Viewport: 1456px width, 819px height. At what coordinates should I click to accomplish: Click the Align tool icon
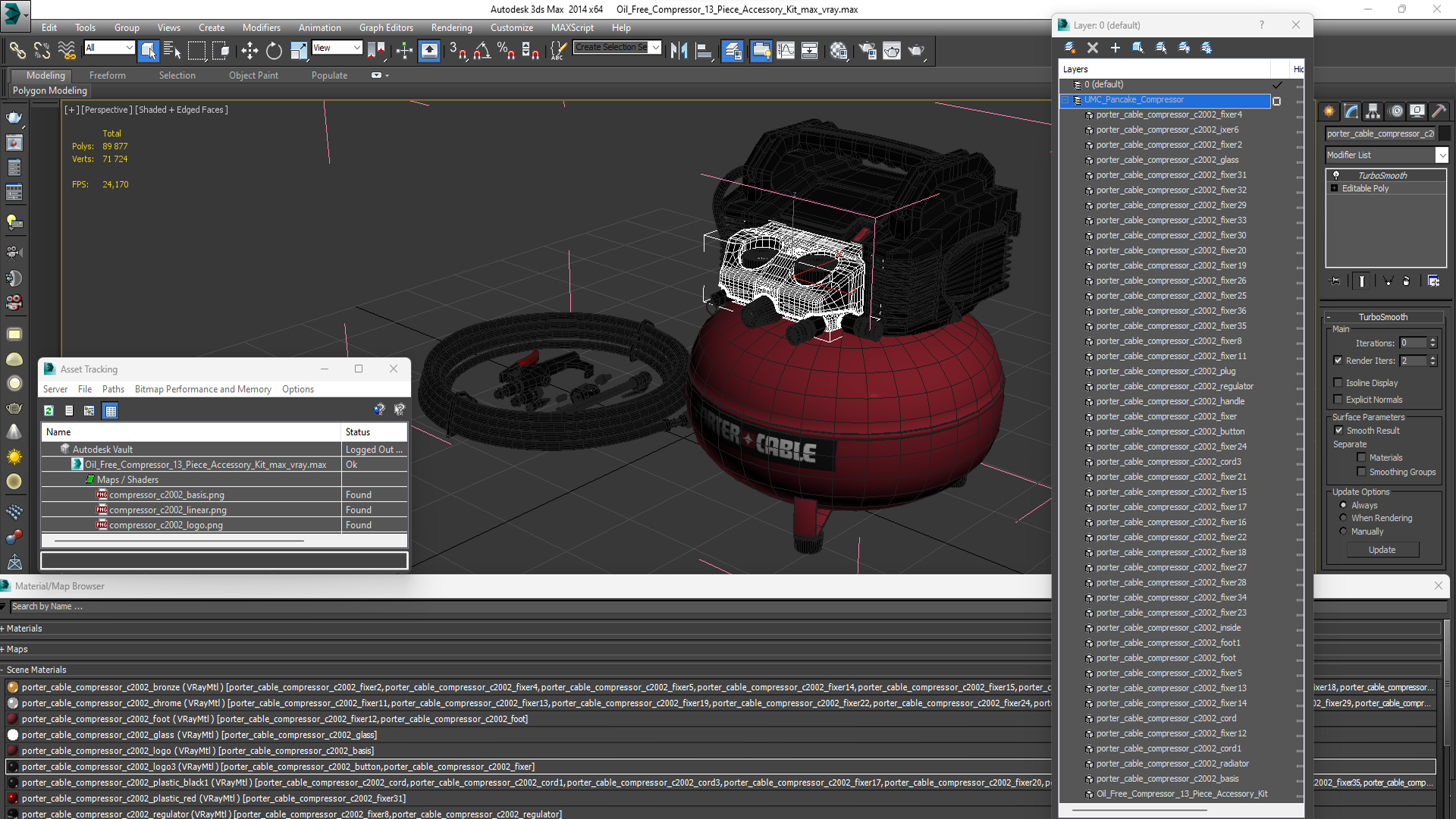pyautogui.click(x=703, y=51)
